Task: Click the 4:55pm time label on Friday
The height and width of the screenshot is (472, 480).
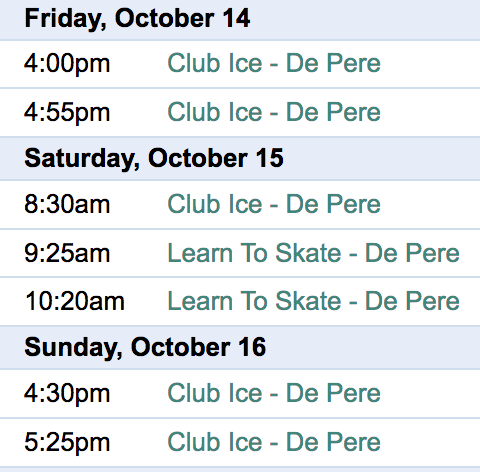Action: pos(67,113)
